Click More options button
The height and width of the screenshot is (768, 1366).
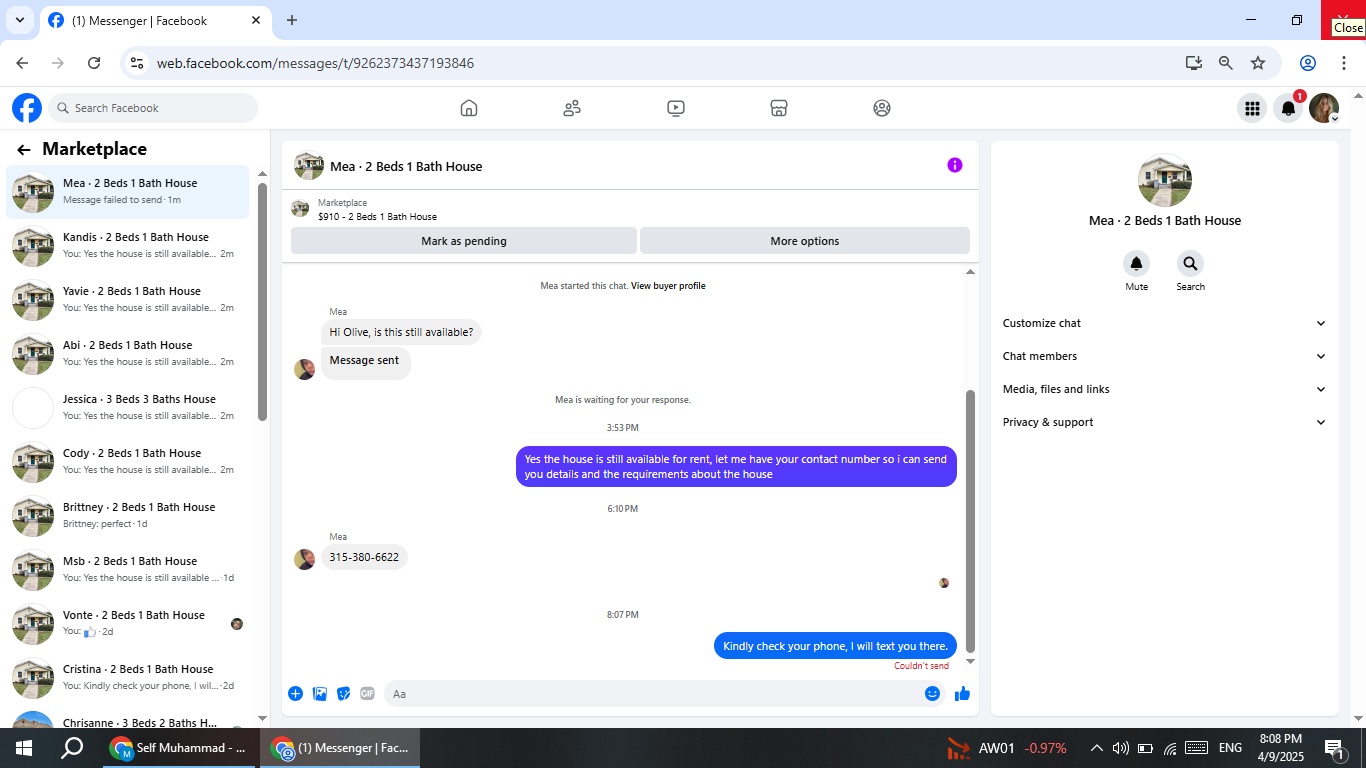pos(805,241)
